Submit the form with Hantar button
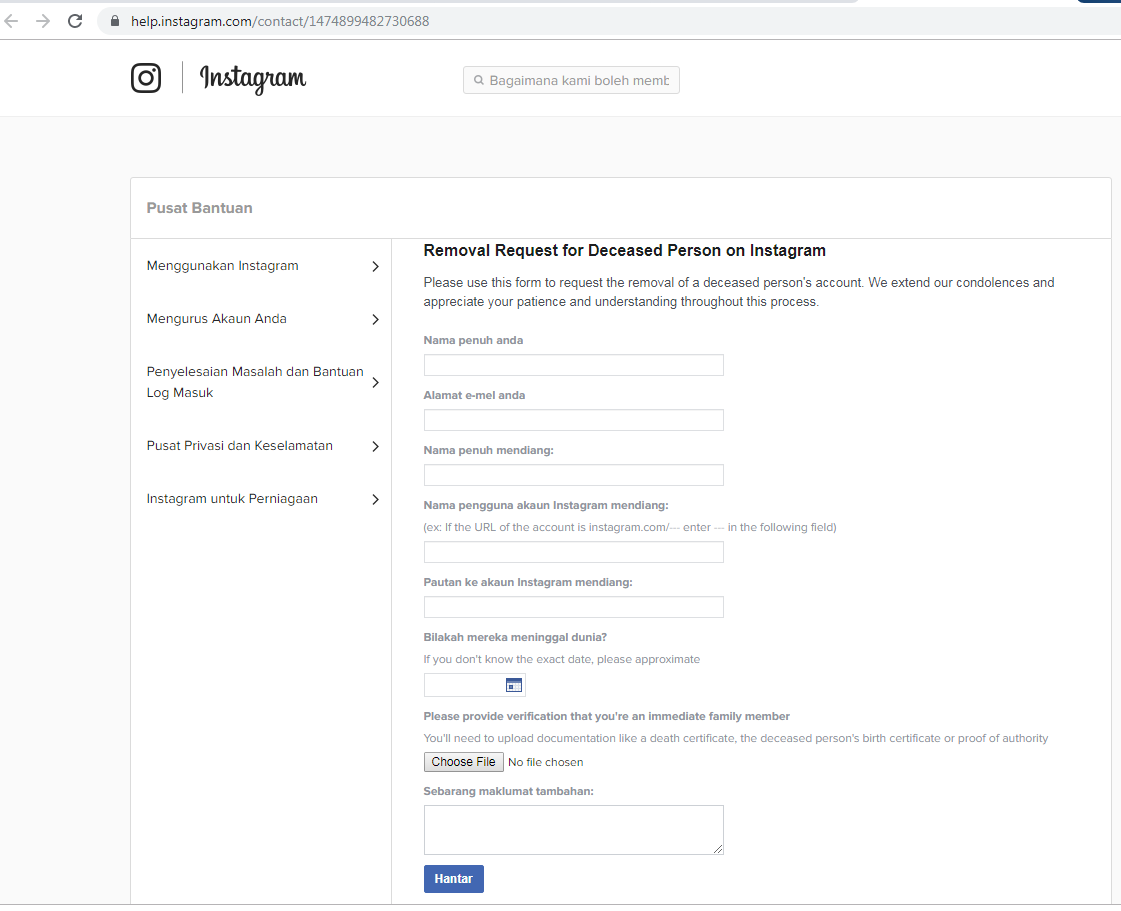The width and height of the screenshot is (1121, 911). (453, 879)
